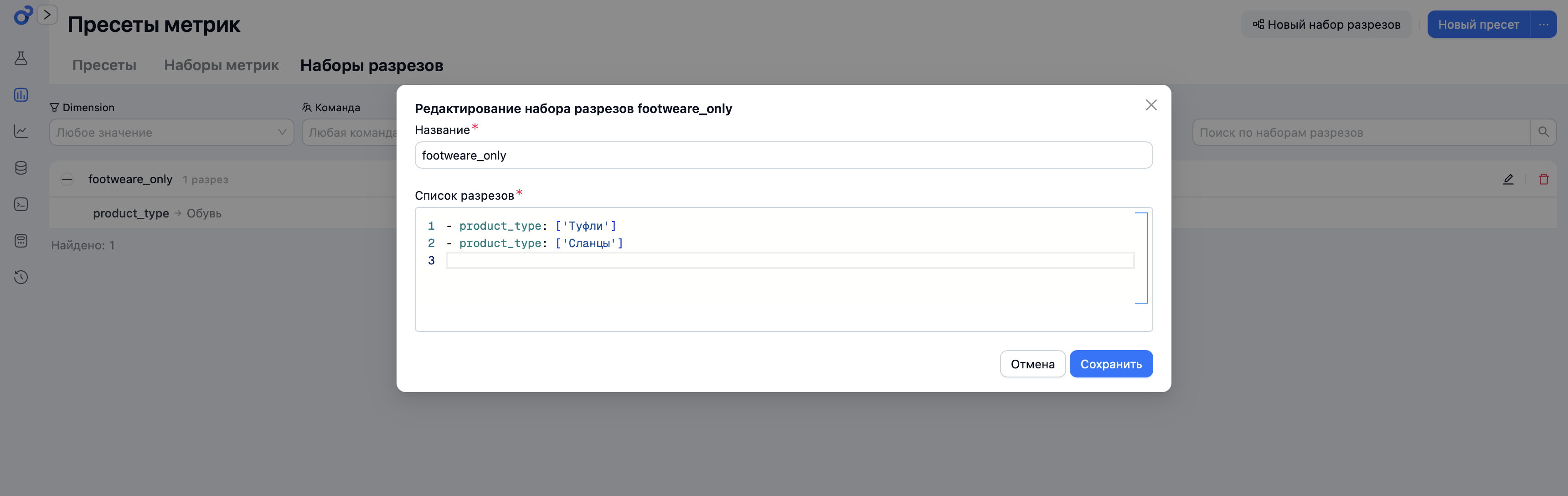
Task: Open the history clock sidebar icon
Action: click(x=21, y=278)
